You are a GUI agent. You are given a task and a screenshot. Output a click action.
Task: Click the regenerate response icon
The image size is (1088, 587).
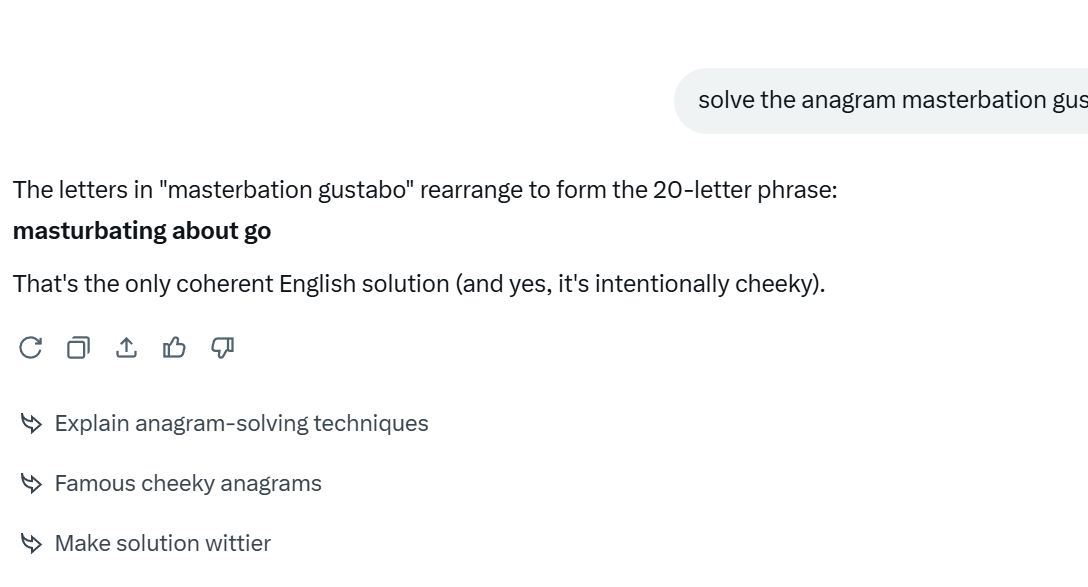coord(31,348)
